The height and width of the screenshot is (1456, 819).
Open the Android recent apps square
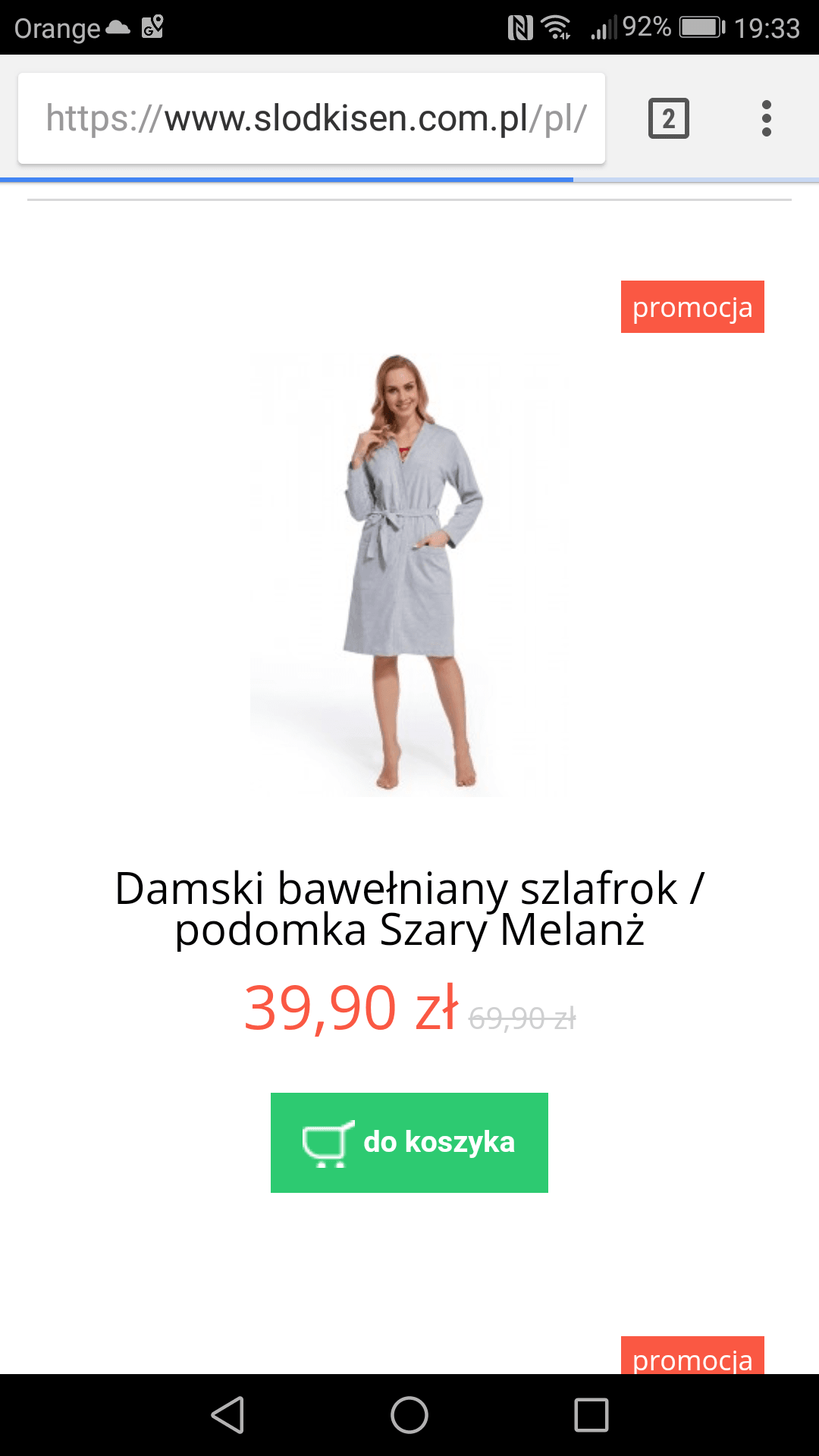[x=591, y=1415]
